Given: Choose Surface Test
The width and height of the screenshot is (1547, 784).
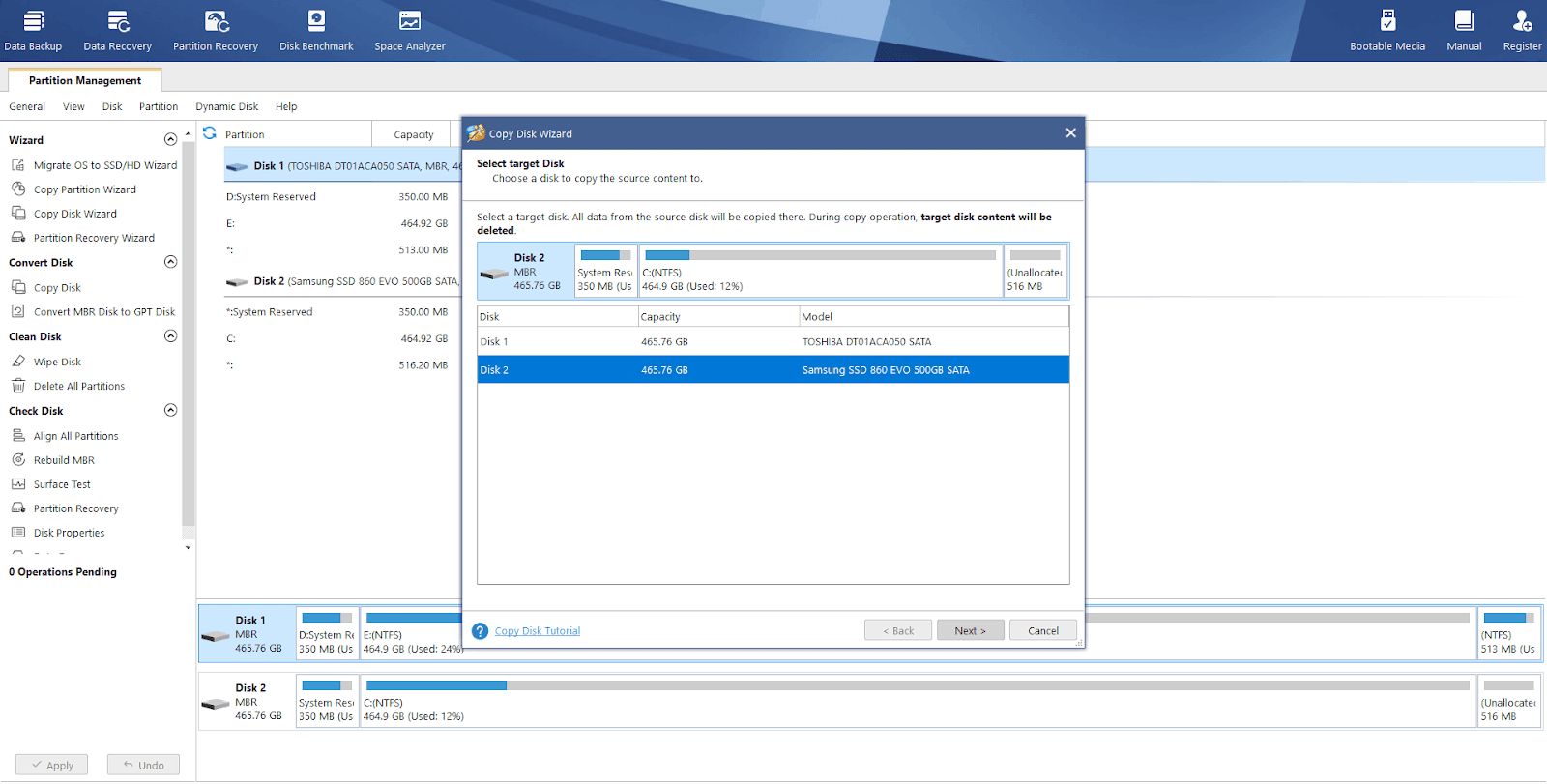Looking at the screenshot, I should coord(50,484).
